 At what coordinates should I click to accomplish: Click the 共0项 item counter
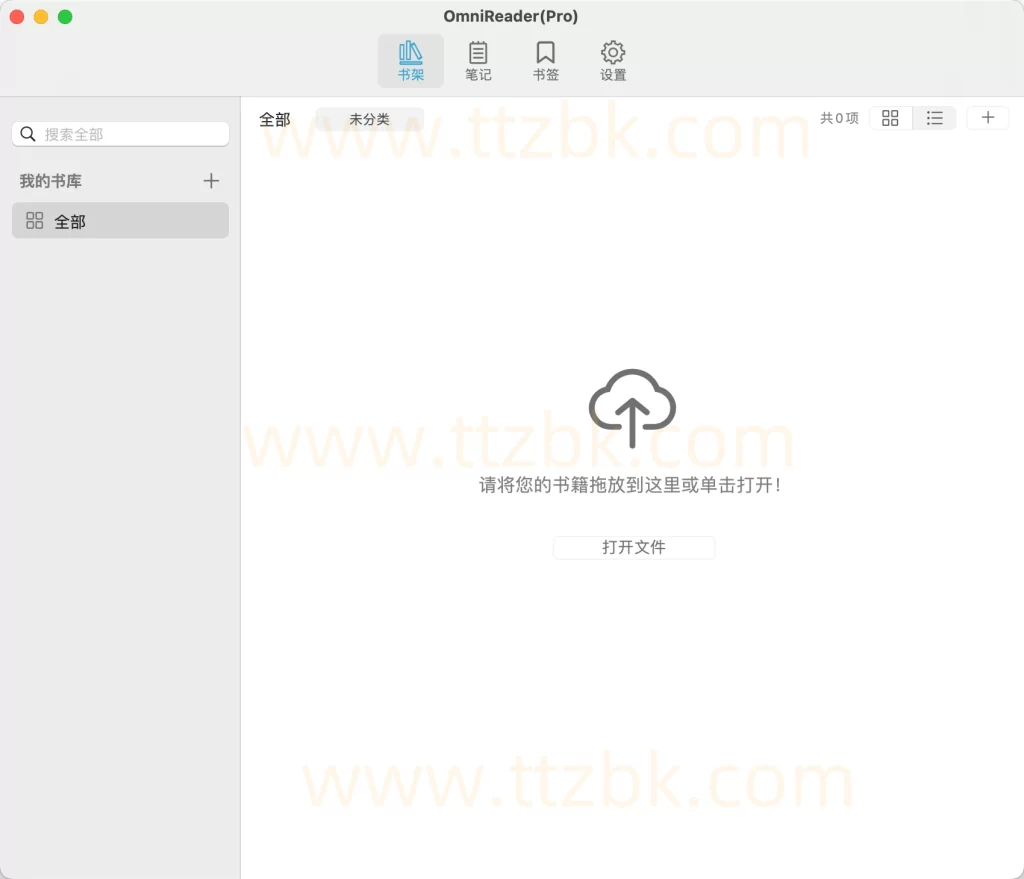841,117
